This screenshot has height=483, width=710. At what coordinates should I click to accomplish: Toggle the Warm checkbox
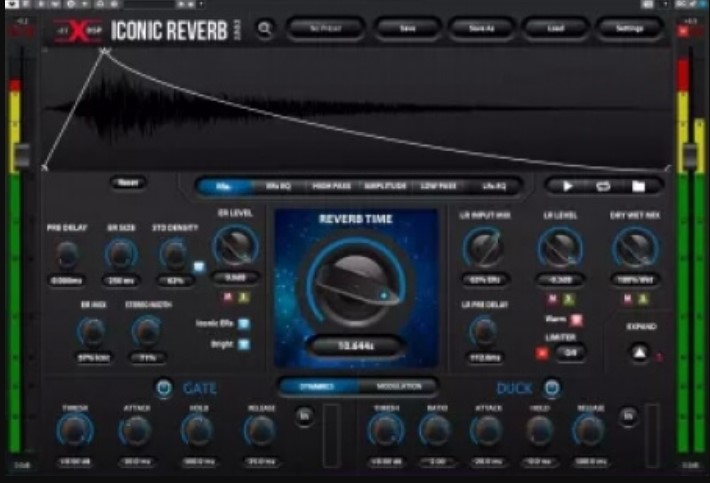[x=576, y=320]
